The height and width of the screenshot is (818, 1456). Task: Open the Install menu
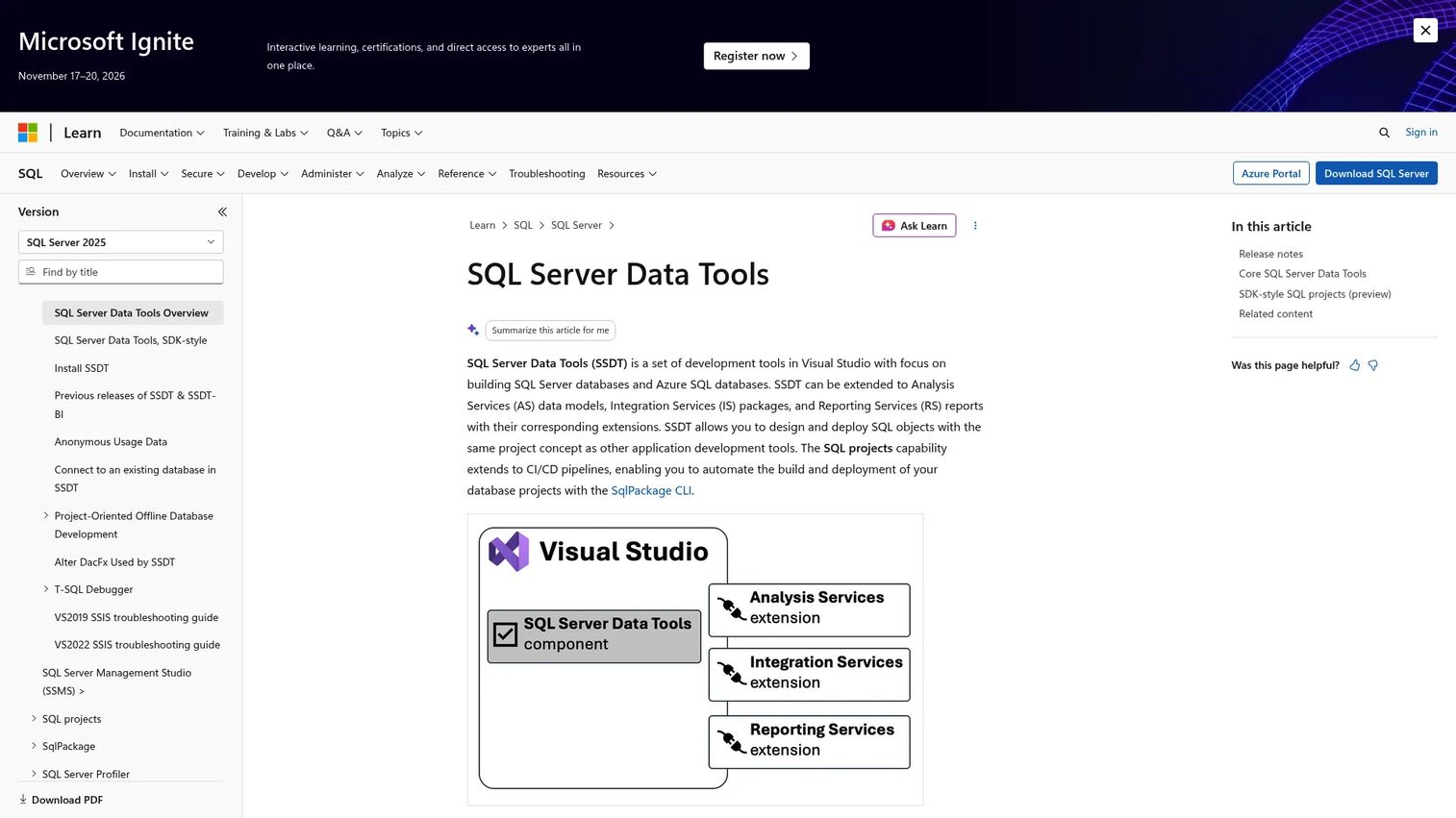coord(149,174)
